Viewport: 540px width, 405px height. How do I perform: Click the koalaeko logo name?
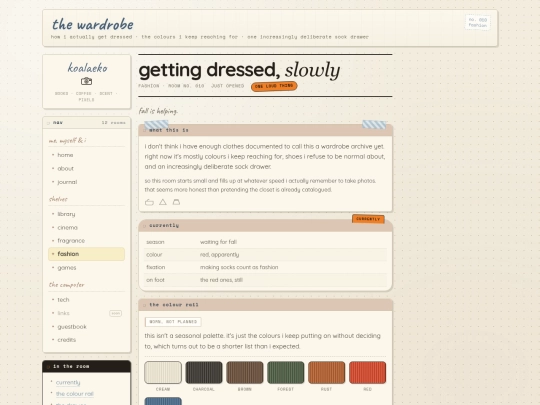(87, 68)
